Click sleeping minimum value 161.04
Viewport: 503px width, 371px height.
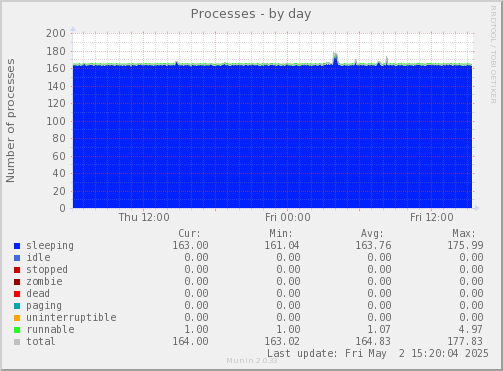point(282,245)
